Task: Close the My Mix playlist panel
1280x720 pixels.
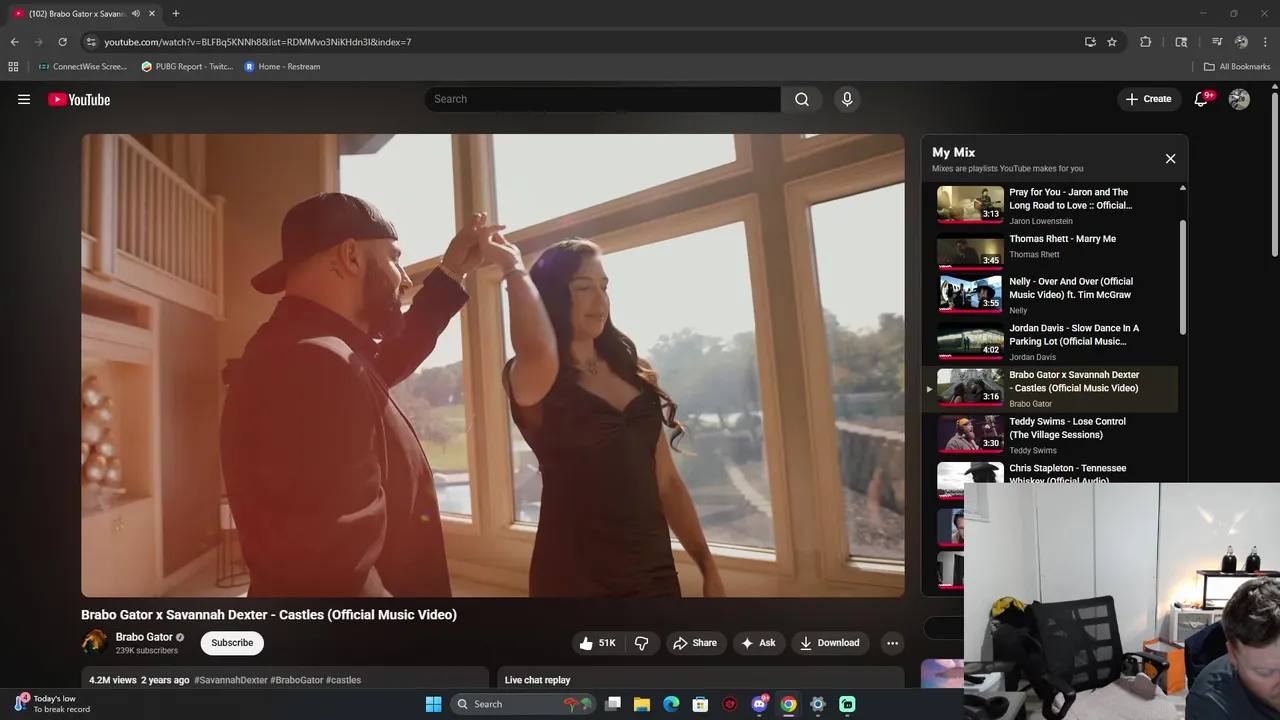Action: 1170,158
